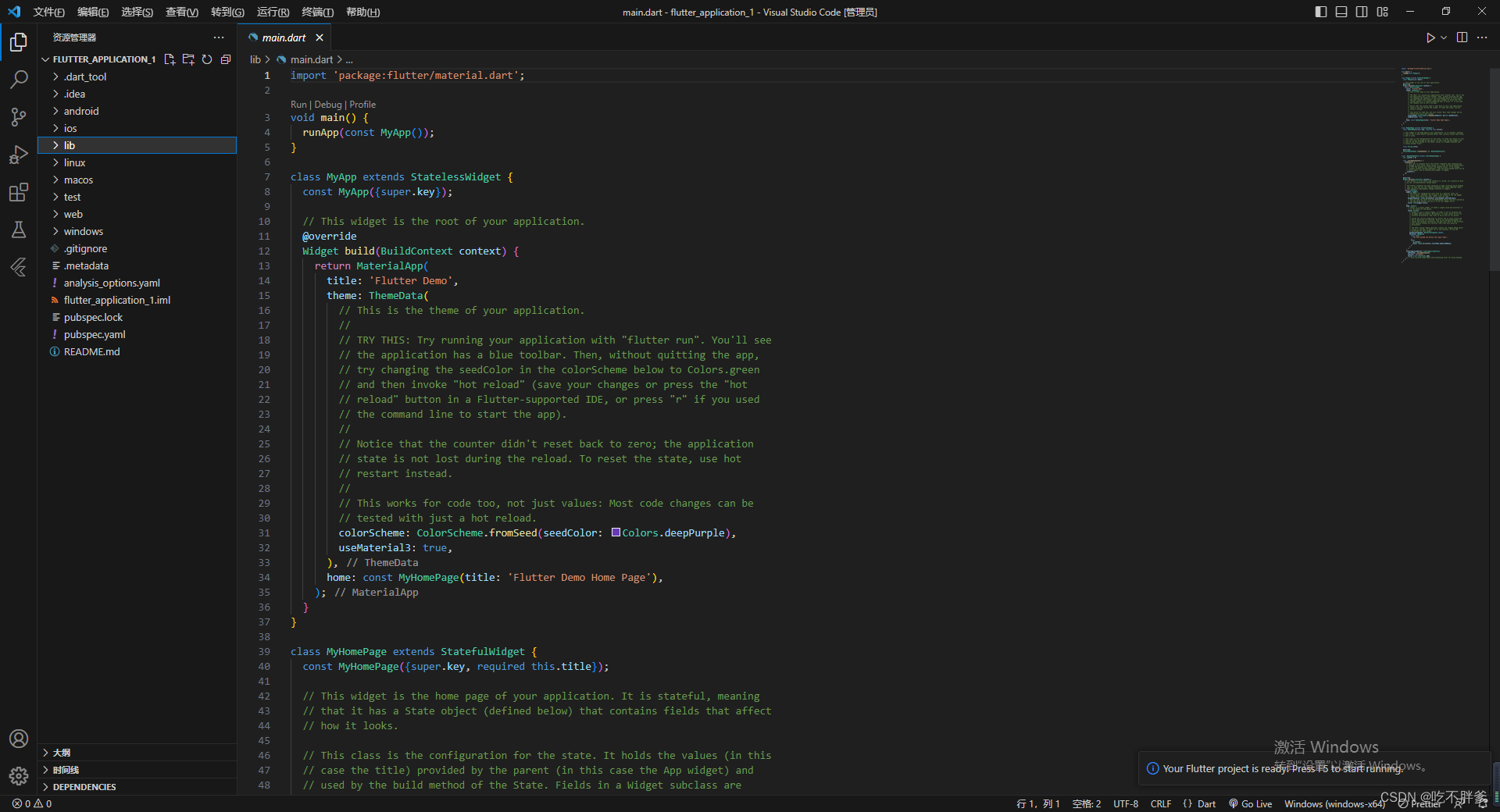This screenshot has width=1500, height=812.
Task: Open editor more actions menu
Action: [1482, 37]
